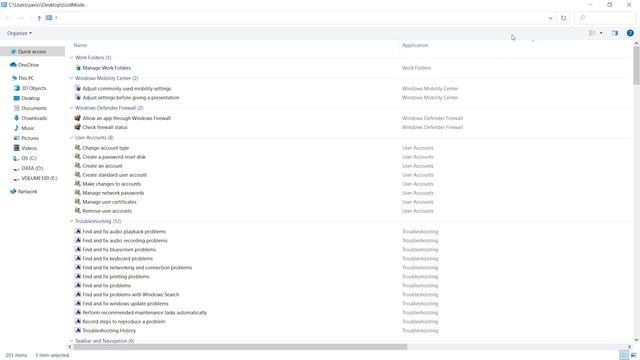This screenshot has width=640, height=360.
Task: Click the Downloads arrow icon in sidebar
Action: tap(16, 118)
